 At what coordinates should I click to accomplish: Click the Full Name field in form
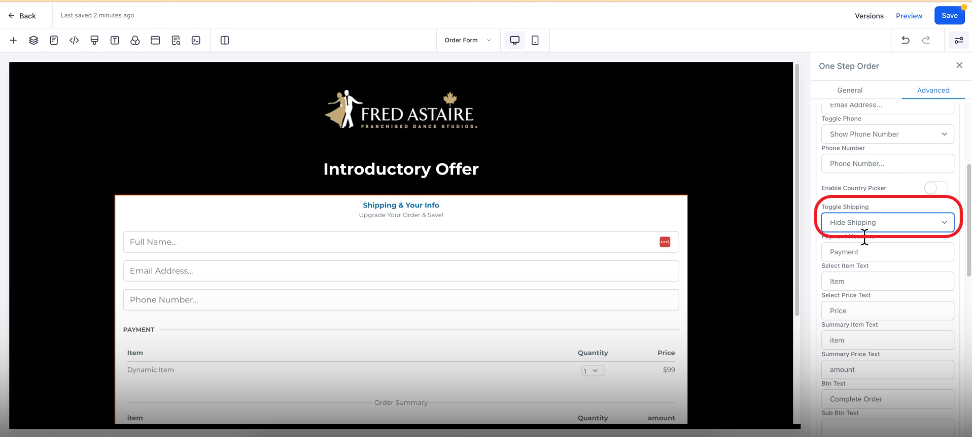[400, 242]
